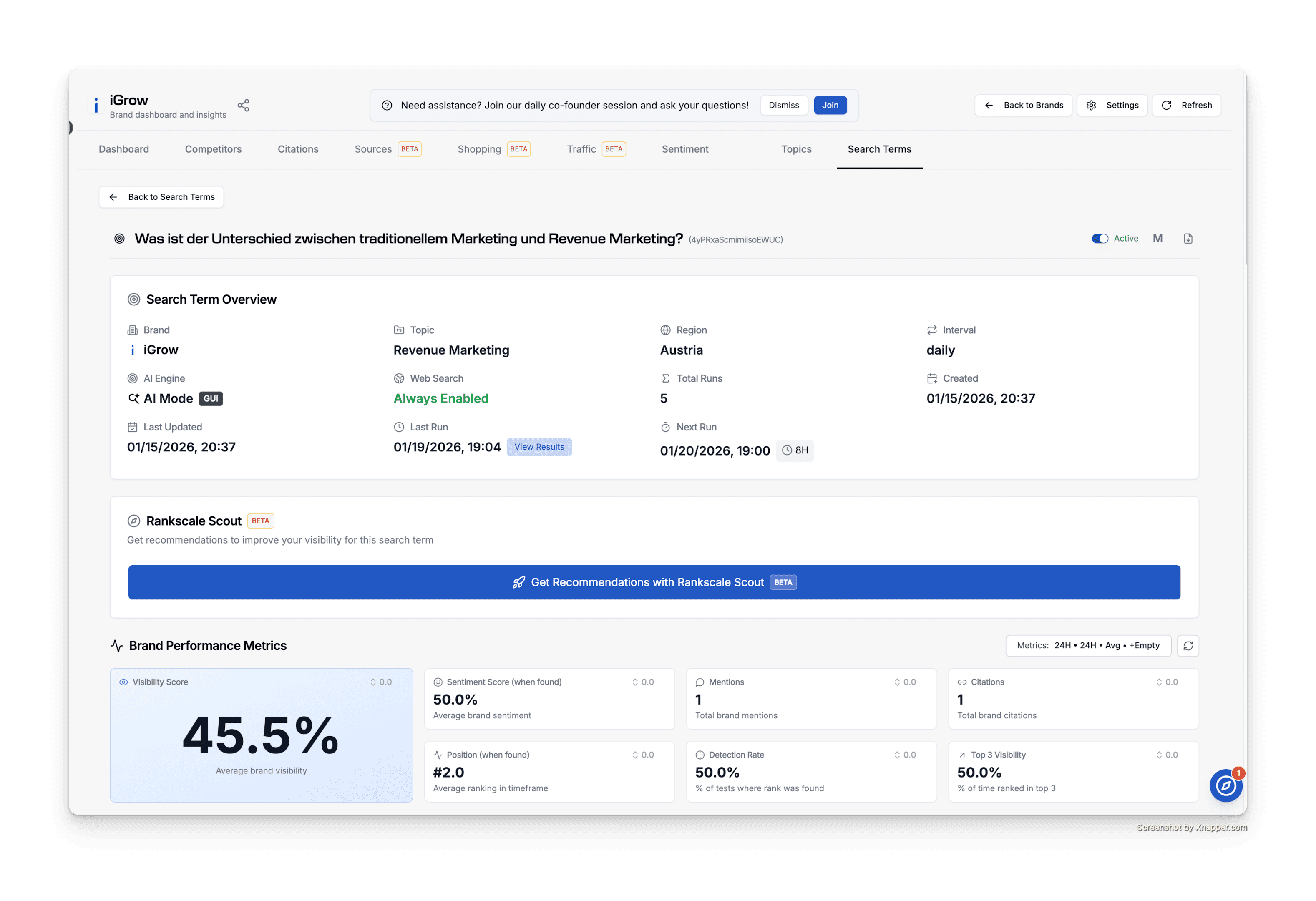Toggle the Active search term switch
The width and height of the screenshot is (1316, 901).
point(1100,239)
